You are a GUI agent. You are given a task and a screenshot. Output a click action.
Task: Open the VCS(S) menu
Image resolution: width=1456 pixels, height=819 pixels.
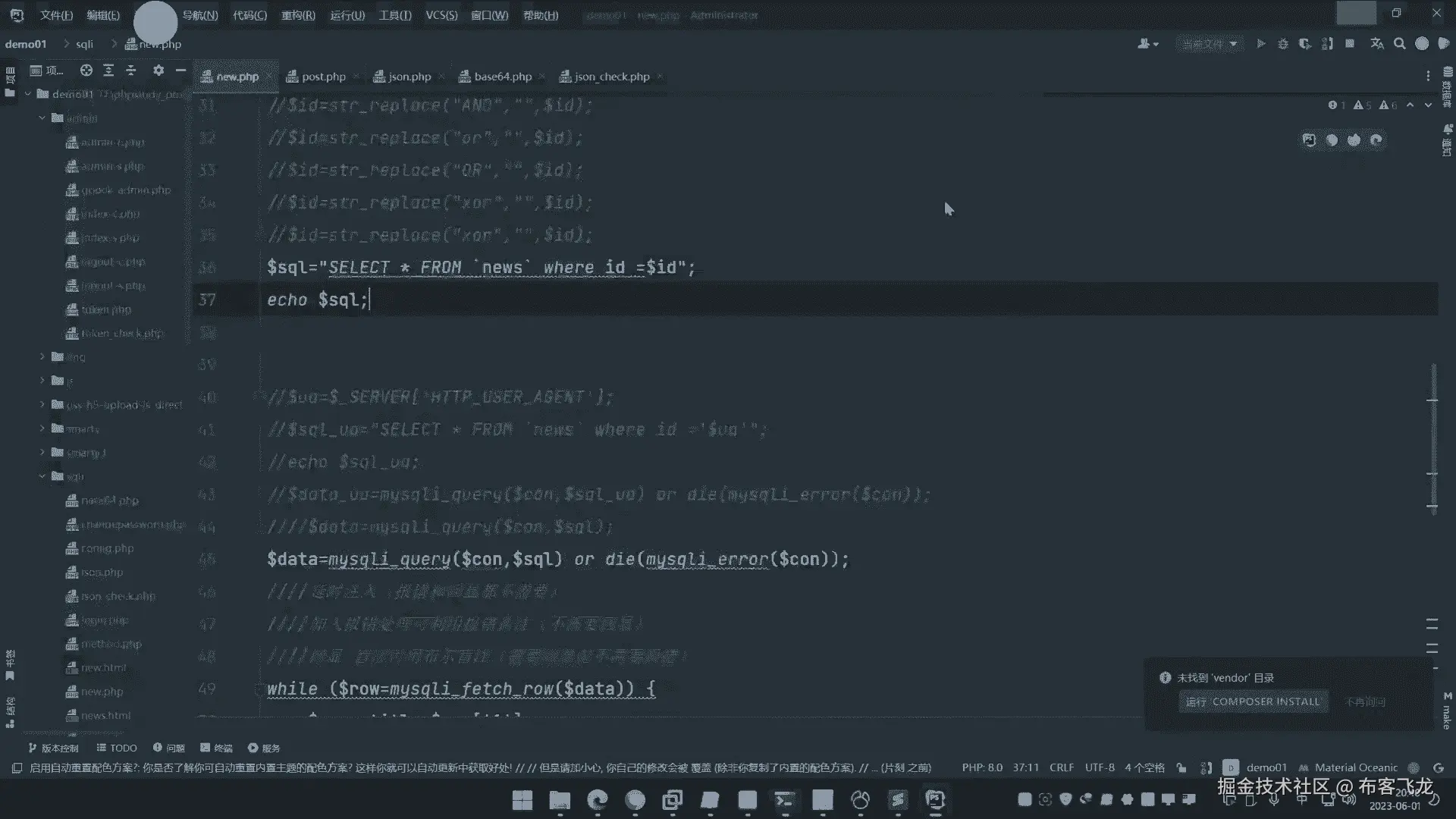pyautogui.click(x=441, y=15)
